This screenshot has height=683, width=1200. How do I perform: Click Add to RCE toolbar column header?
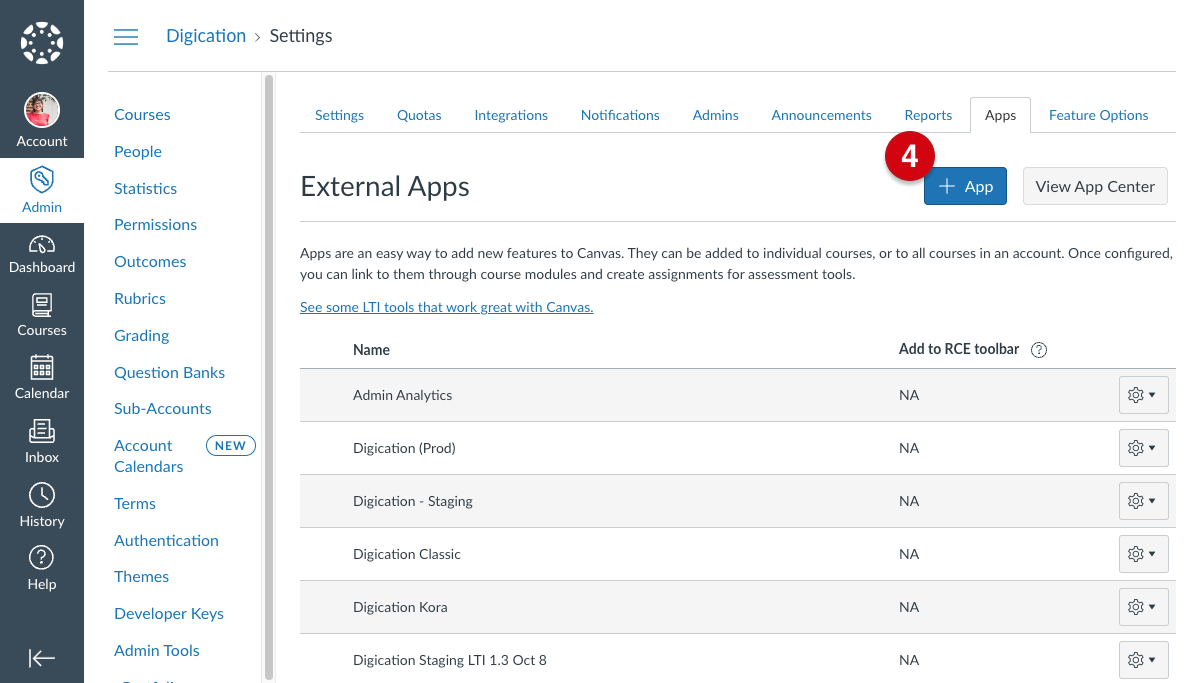(959, 349)
